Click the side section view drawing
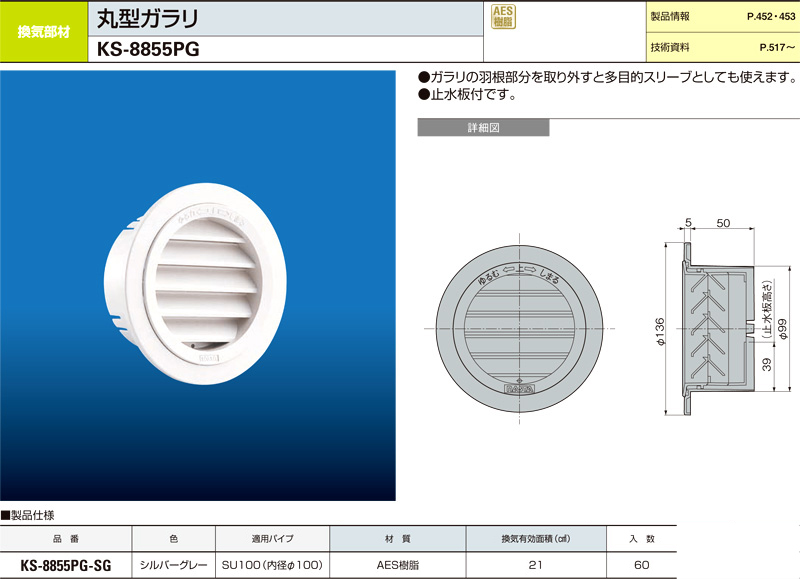 point(719,329)
